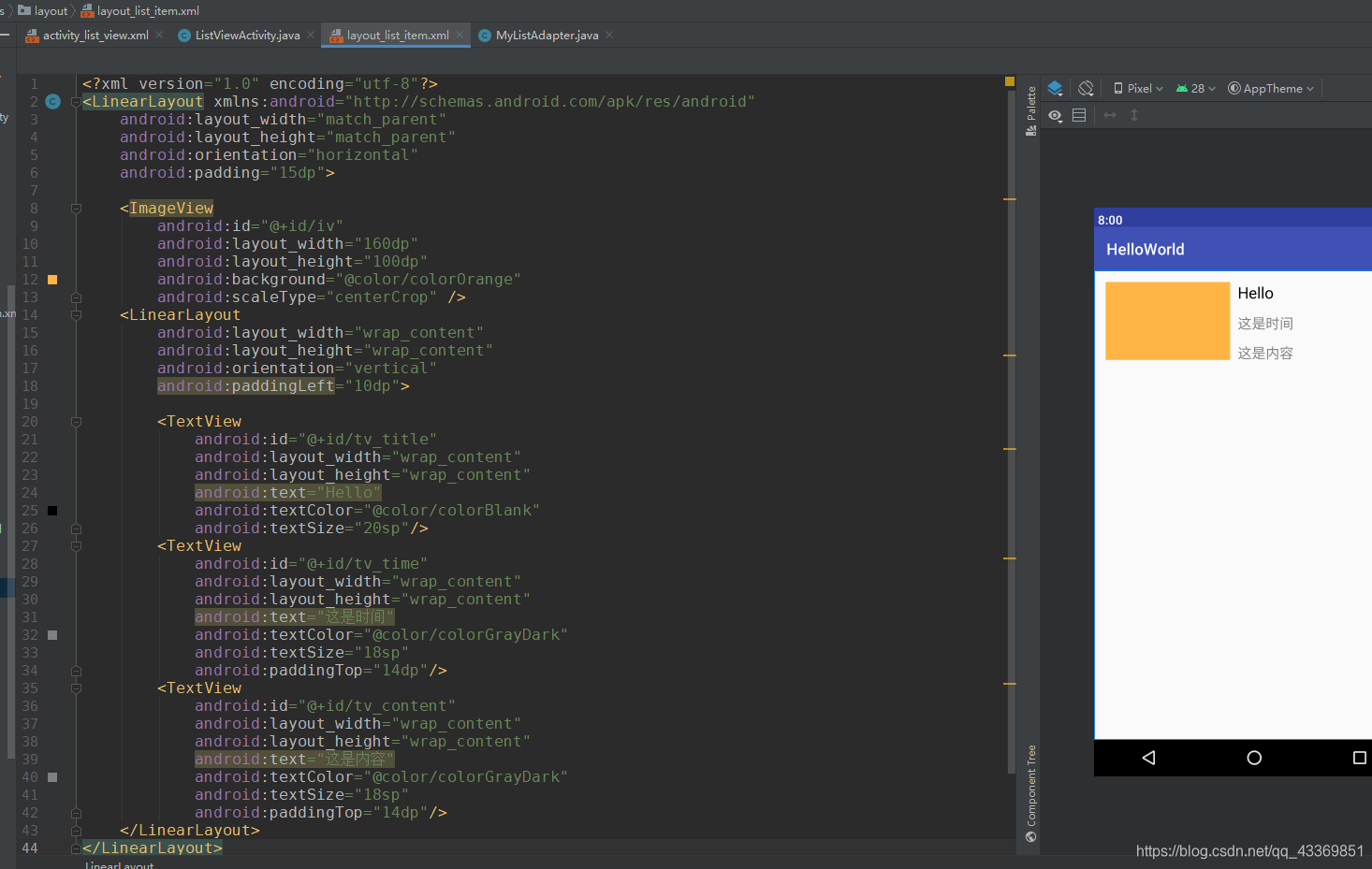Click preview home circle button

coord(1254,758)
